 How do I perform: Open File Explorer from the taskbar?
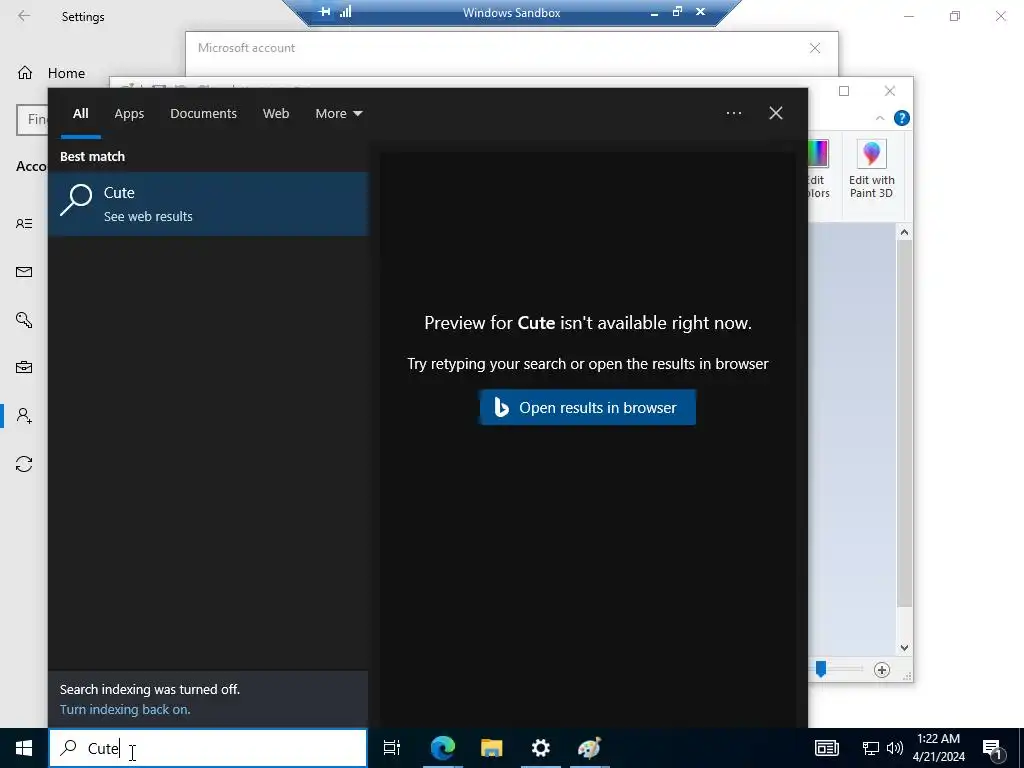click(492, 748)
